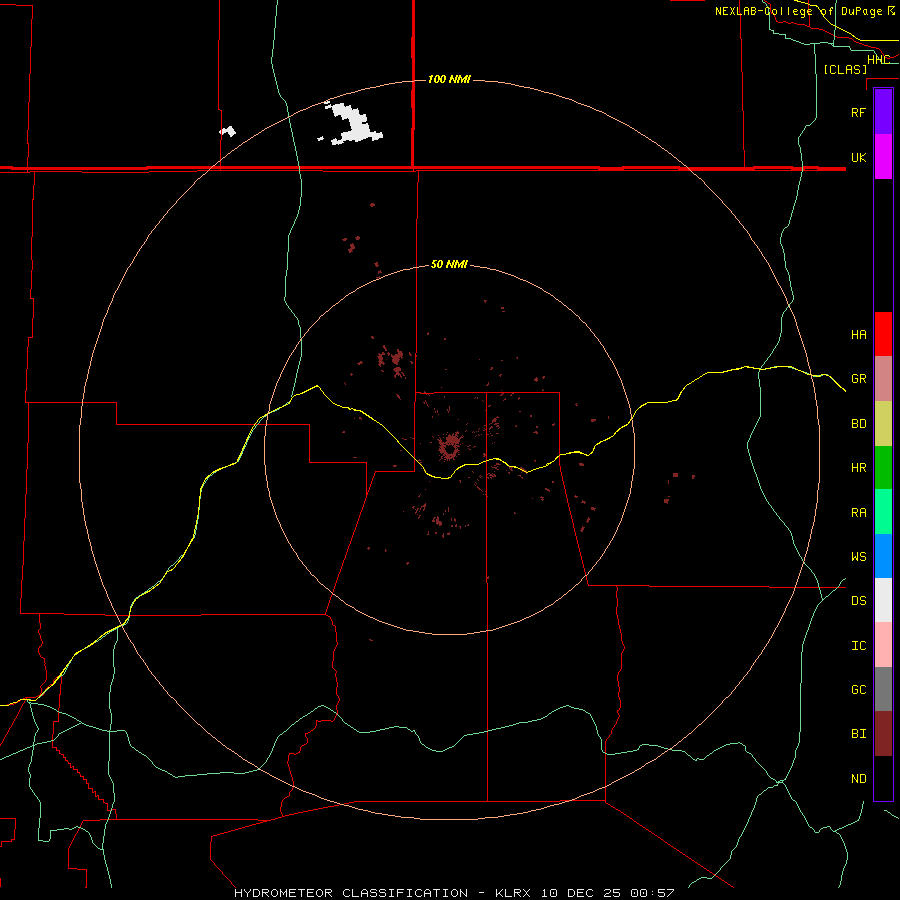Click the GC legend label
The height and width of the screenshot is (900, 900).
(x=858, y=690)
